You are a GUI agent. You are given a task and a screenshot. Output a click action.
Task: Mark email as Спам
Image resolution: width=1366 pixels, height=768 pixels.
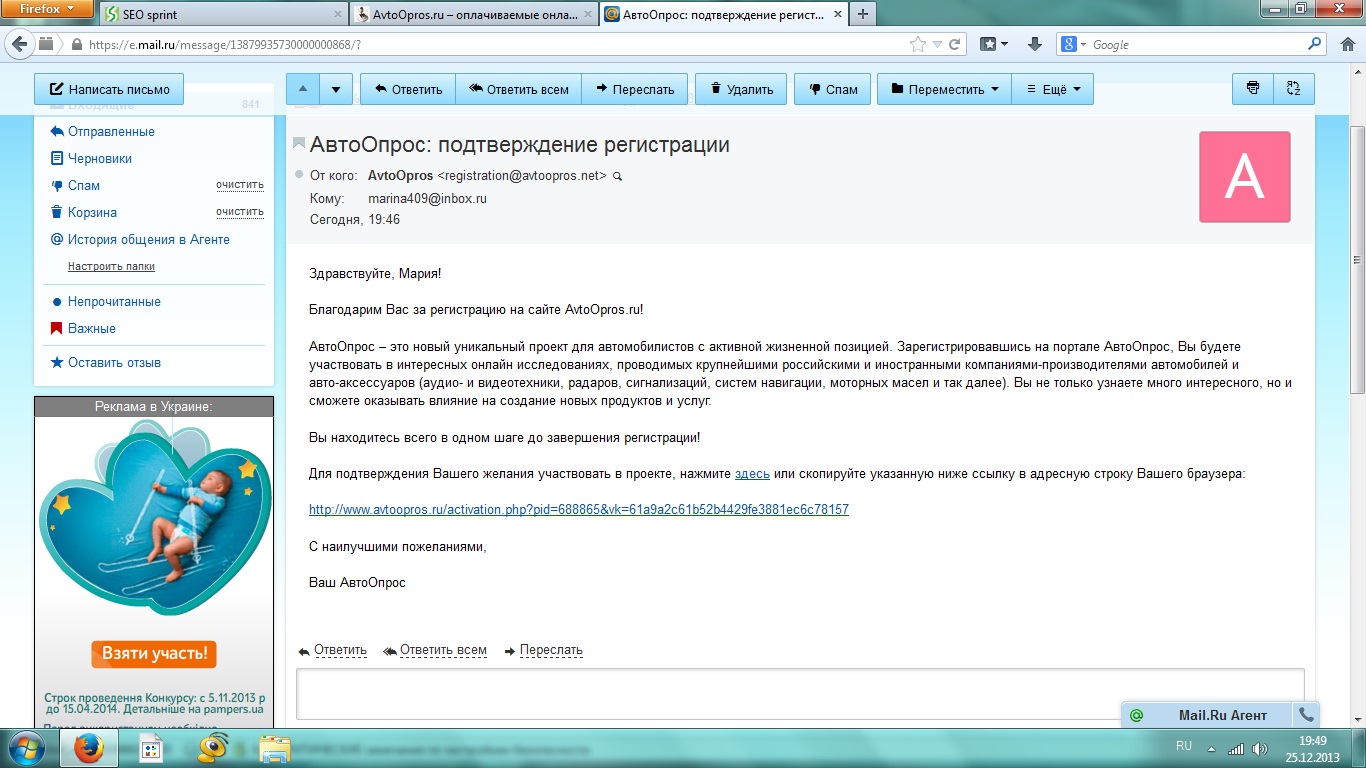tap(832, 89)
